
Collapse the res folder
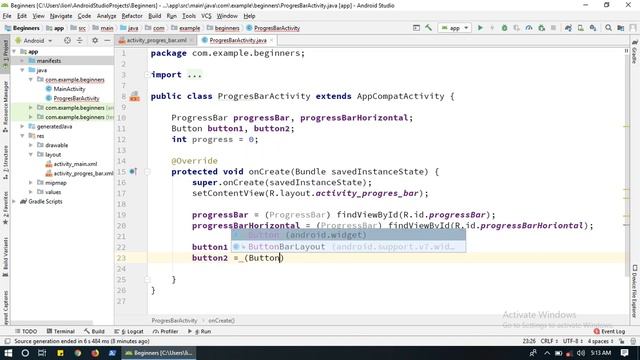coord(22,136)
